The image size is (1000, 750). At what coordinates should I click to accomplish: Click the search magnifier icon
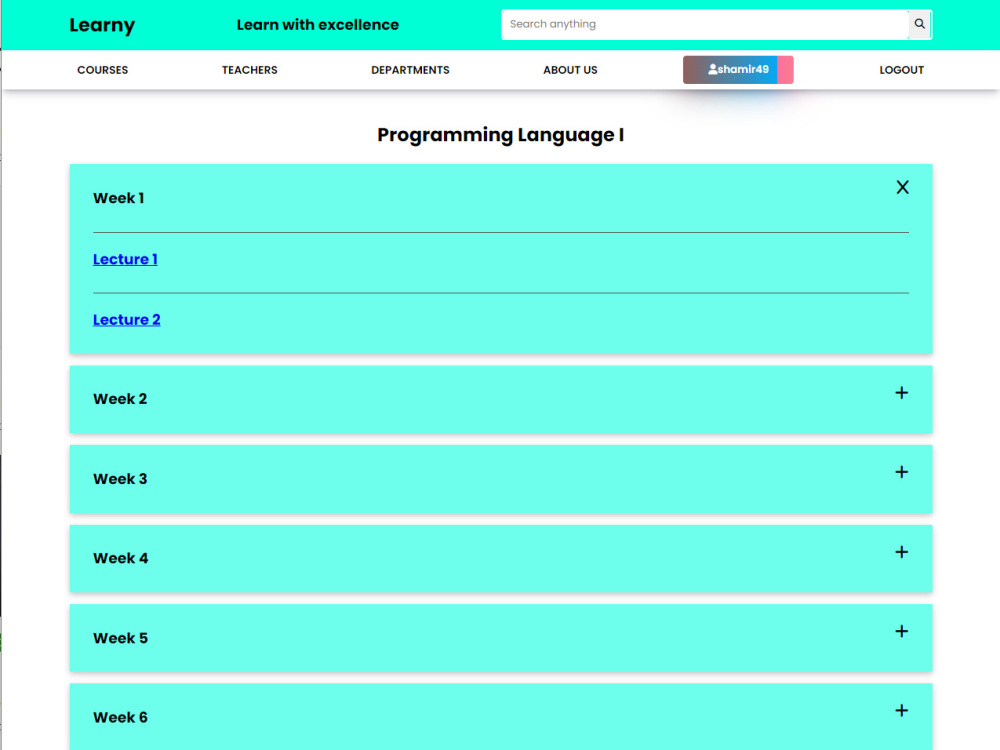click(919, 24)
